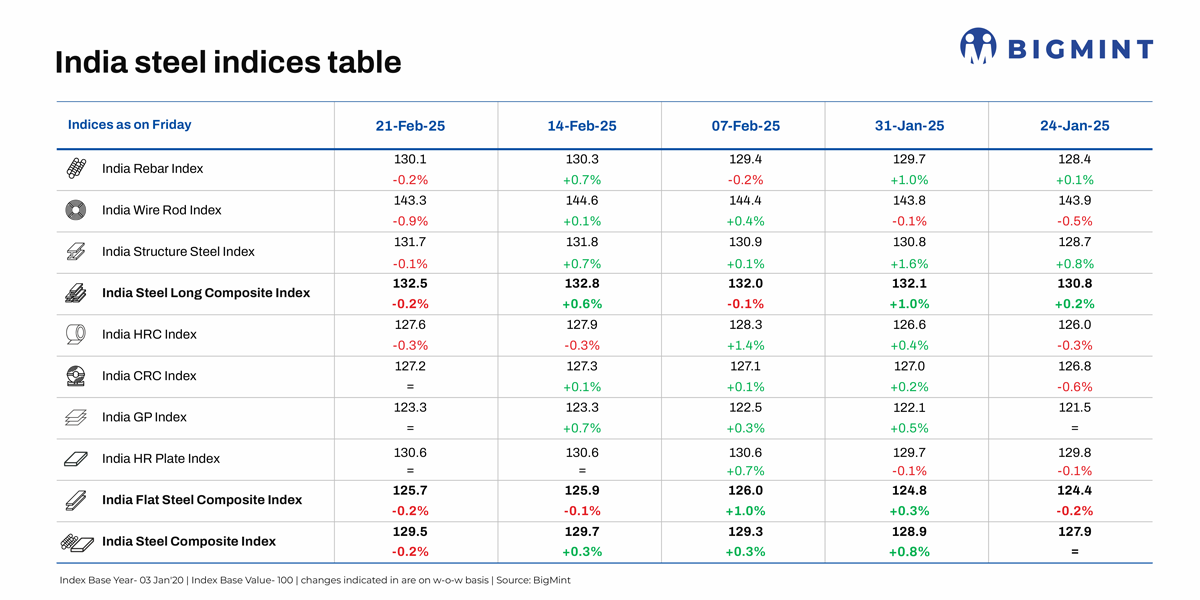Click Rebar Index value 130.1
The height and width of the screenshot is (600, 1200).
[x=410, y=159]
